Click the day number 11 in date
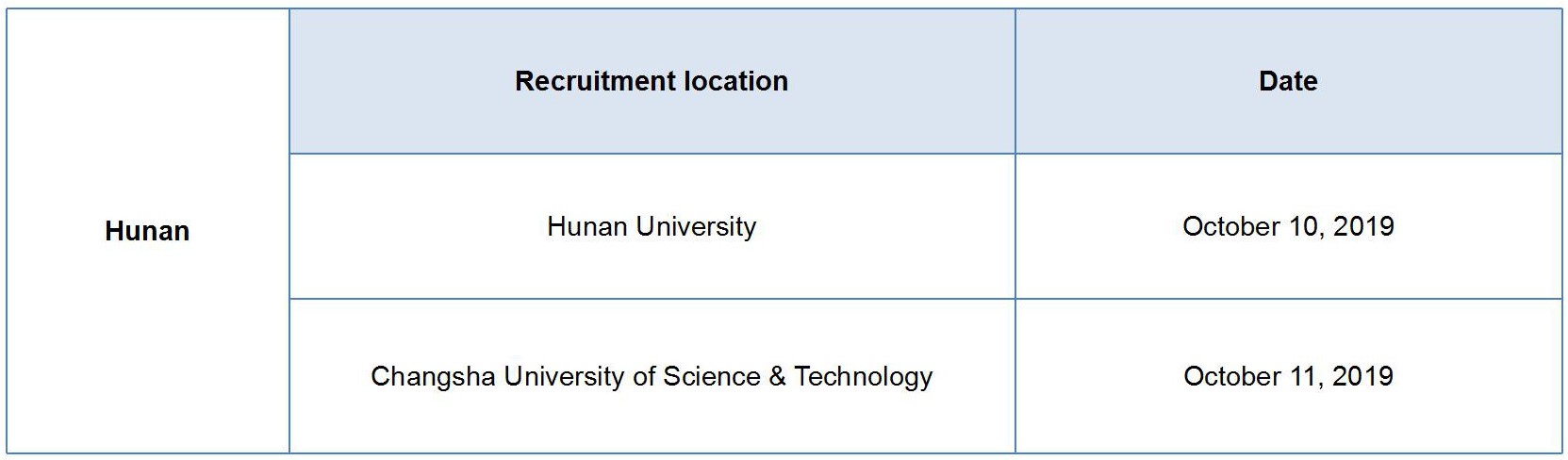The width and height of the screenshot is (1568, 460). tap(1304, 376)
